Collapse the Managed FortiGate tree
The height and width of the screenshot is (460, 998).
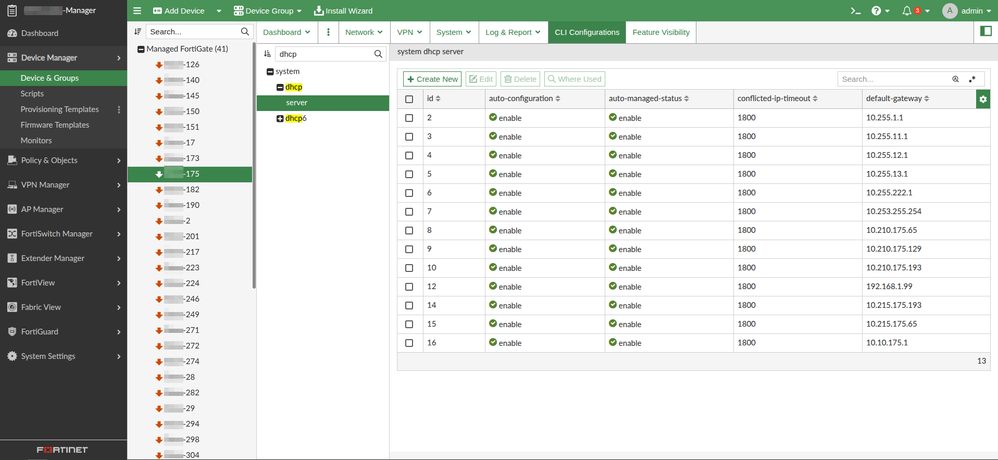click(x=141, y=49)
